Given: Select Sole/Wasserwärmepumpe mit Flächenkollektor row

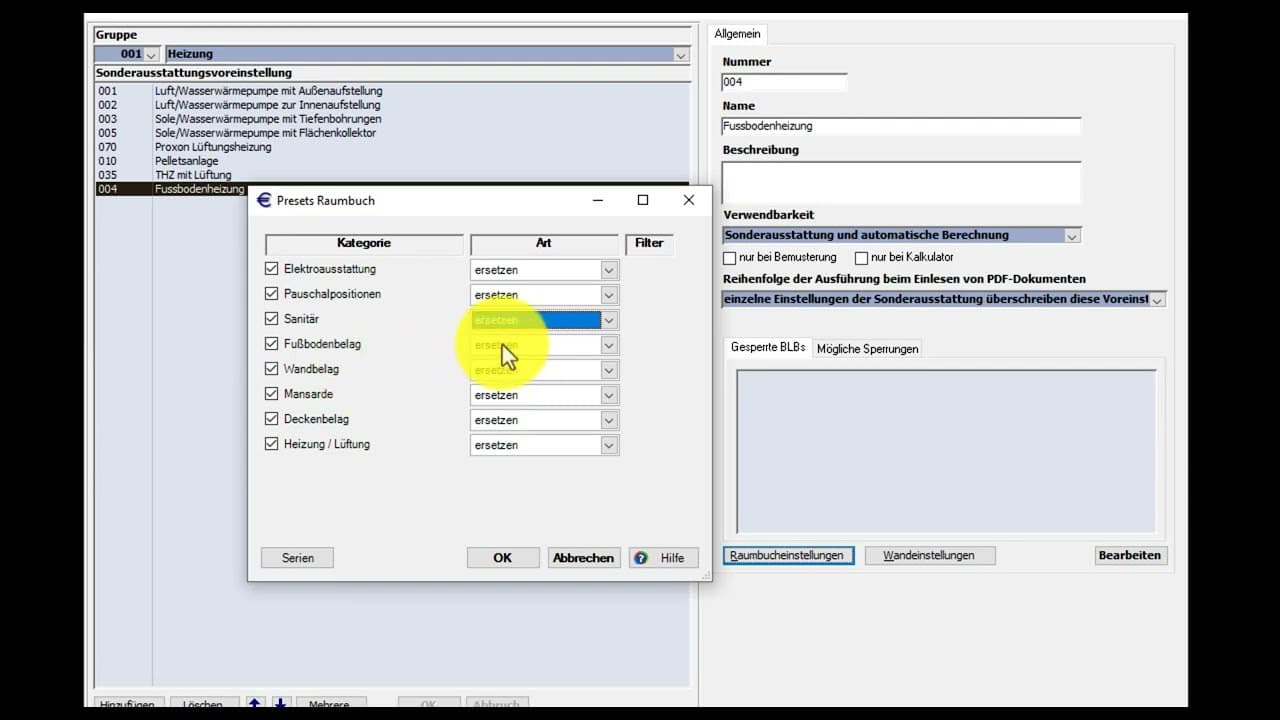Looking at the screenshot, I should point(392,133).
